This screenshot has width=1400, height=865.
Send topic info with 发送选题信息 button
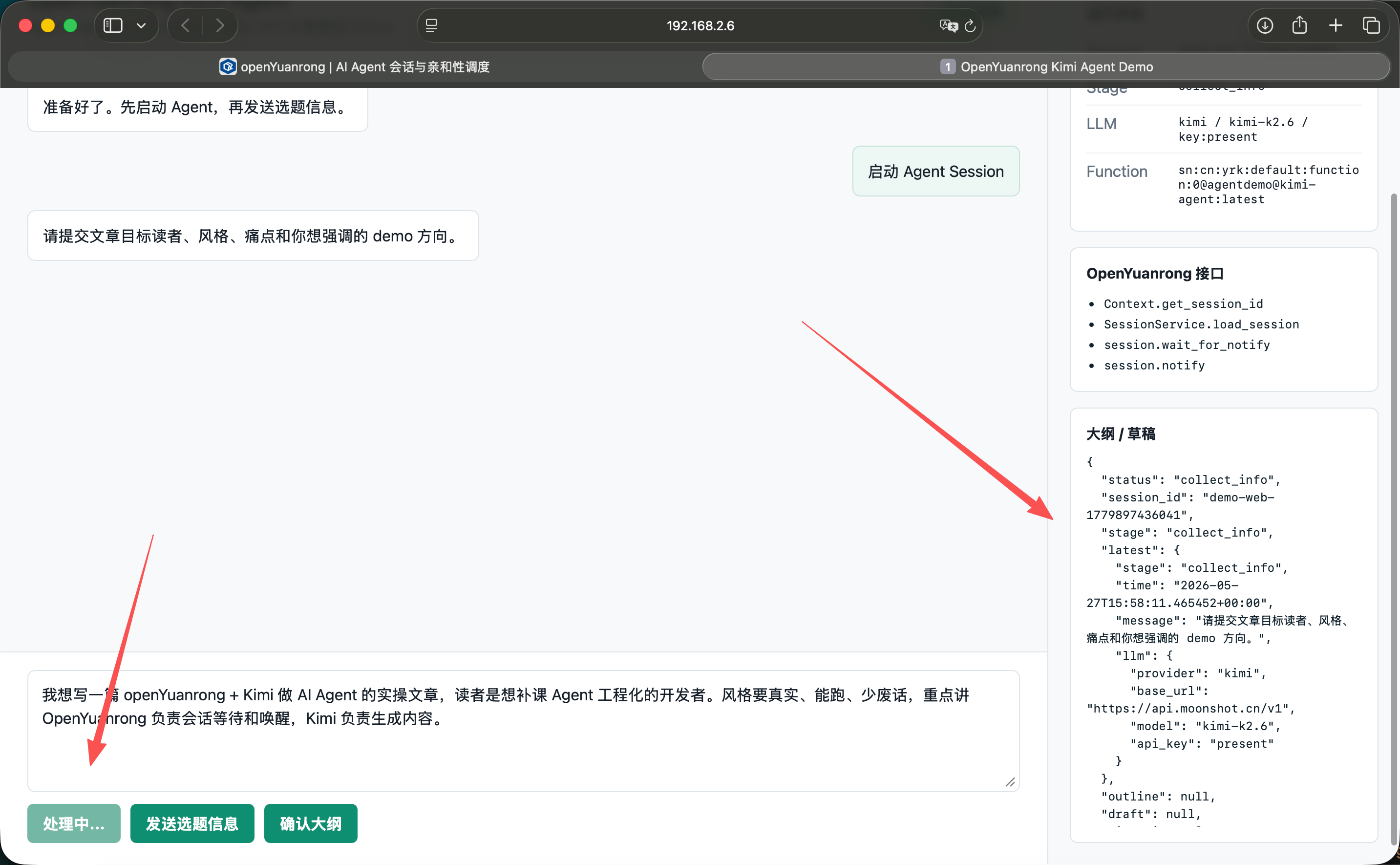[x=192, y=823]
